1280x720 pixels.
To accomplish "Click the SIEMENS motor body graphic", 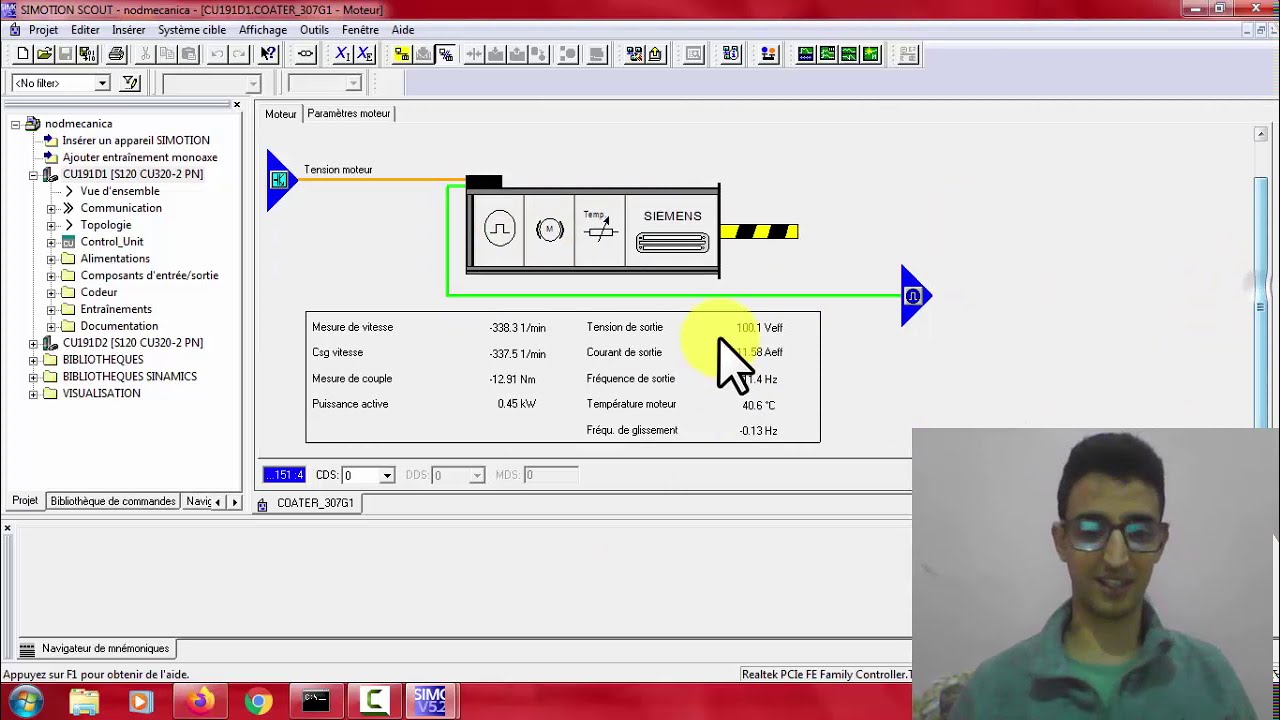I will (x=672, y=230).
